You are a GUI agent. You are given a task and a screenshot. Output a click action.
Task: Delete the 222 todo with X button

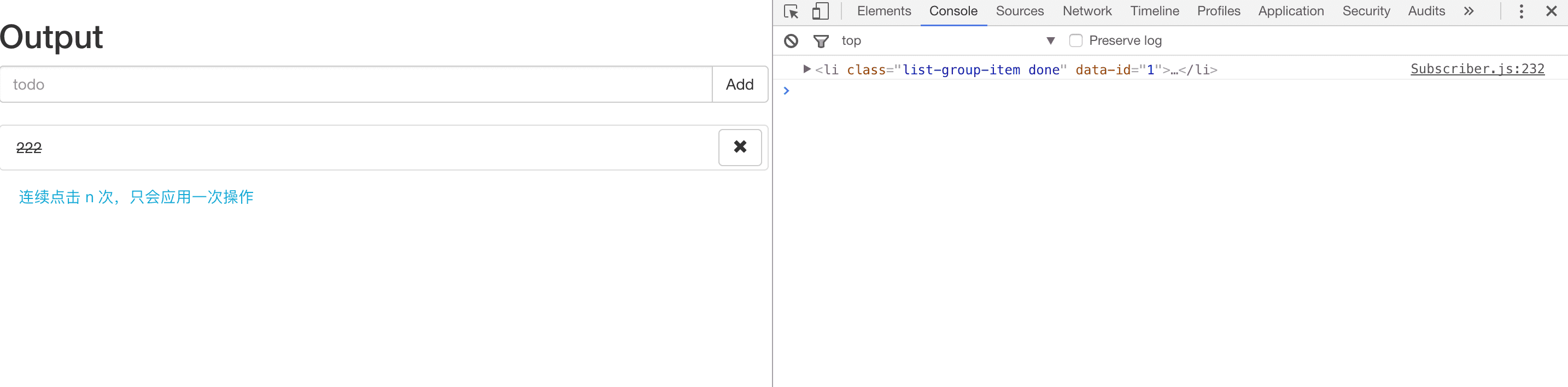pyautogui.click(x=740, y=147)
